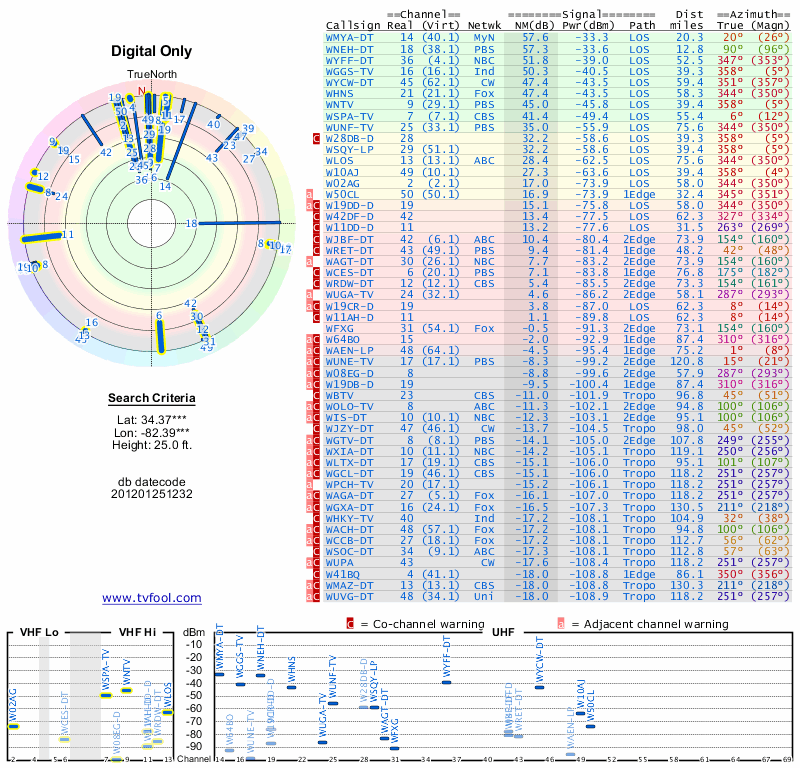The height and width of the screenshot is (768, 800).
Task: Click channel 11 bar on radar left
Action: pos(41,237)
